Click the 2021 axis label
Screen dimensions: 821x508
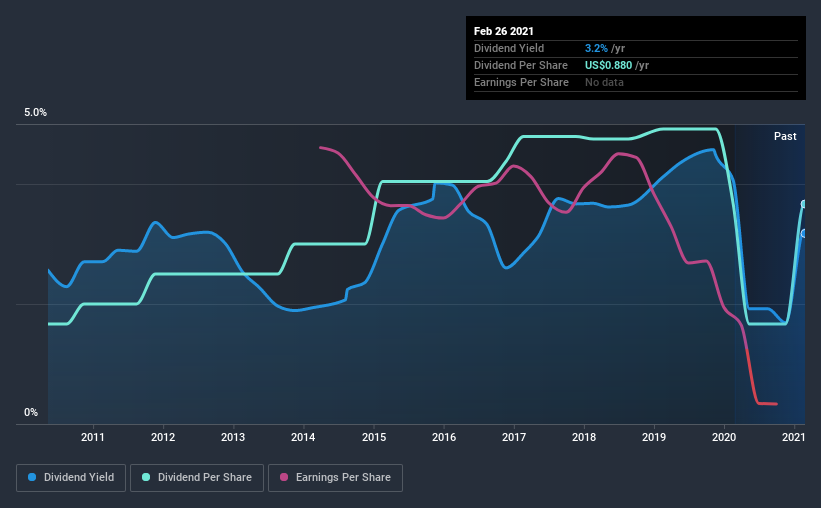point(793,437)
